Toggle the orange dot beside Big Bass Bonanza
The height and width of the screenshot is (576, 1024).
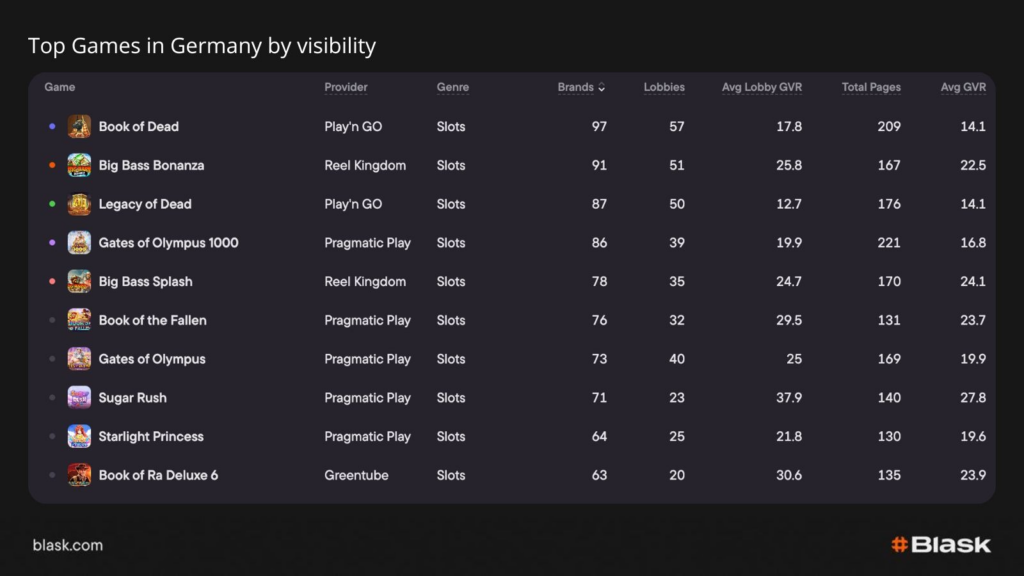pyautogui.click(x=52, y=166)
